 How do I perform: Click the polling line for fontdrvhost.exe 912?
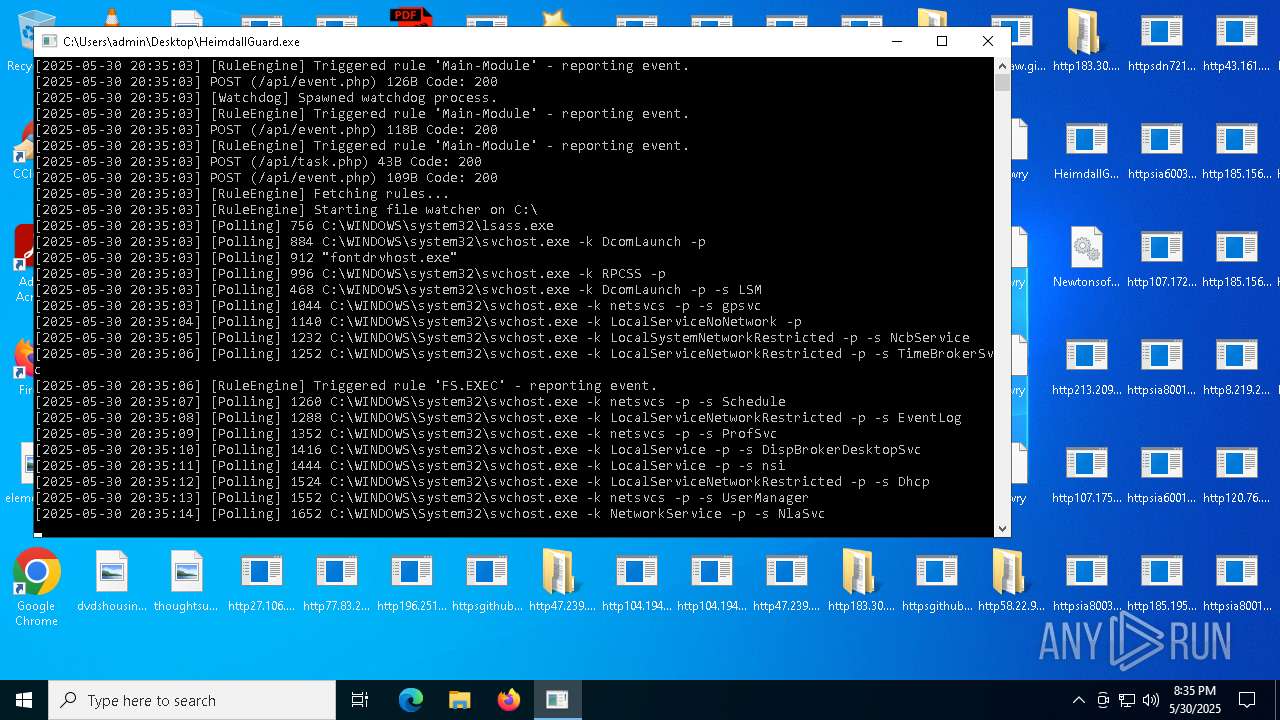[246, 258]
